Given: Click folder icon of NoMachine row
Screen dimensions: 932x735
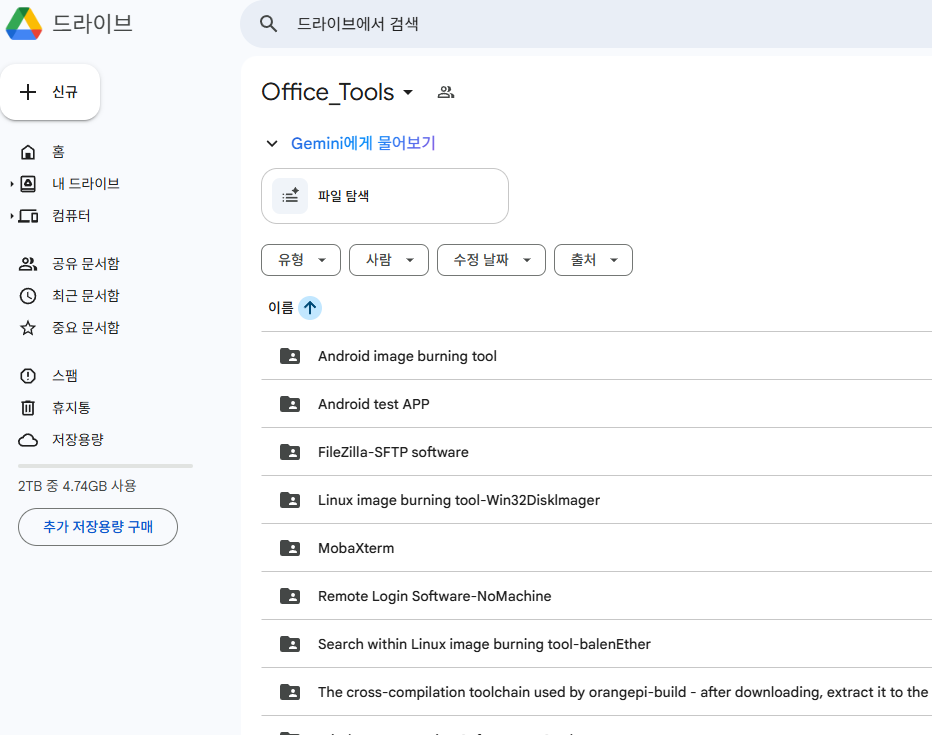Looking at the screenshot, I should click(290, 597).
